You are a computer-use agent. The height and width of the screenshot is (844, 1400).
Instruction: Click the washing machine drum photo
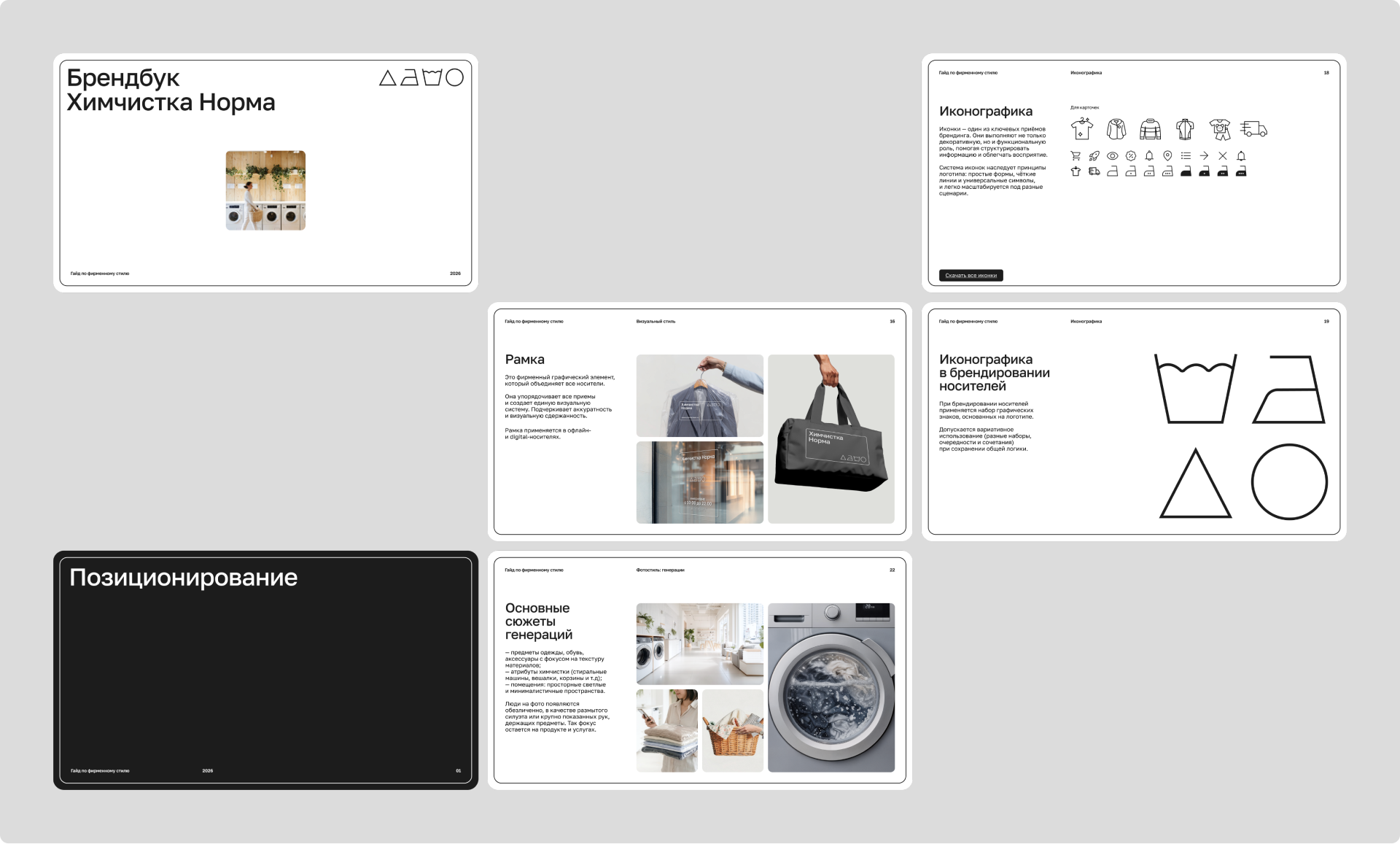pos(831,687)
